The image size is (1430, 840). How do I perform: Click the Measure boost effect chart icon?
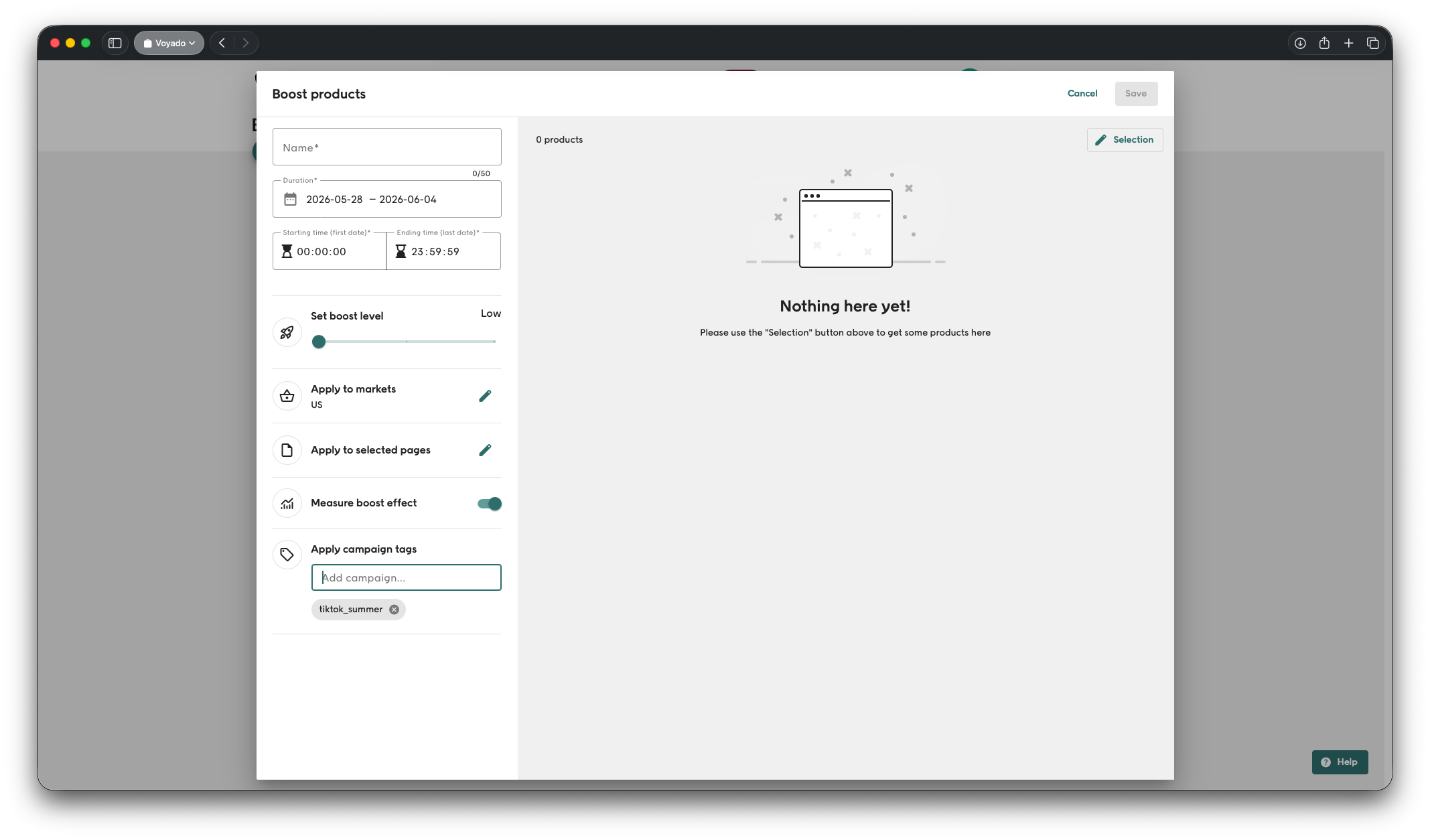click(287, 504)
